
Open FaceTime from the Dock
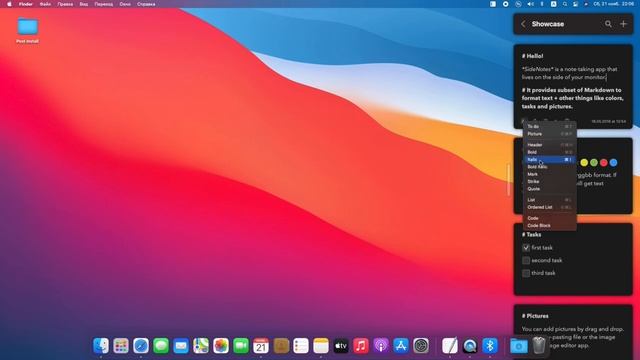[x=241, y=346]
